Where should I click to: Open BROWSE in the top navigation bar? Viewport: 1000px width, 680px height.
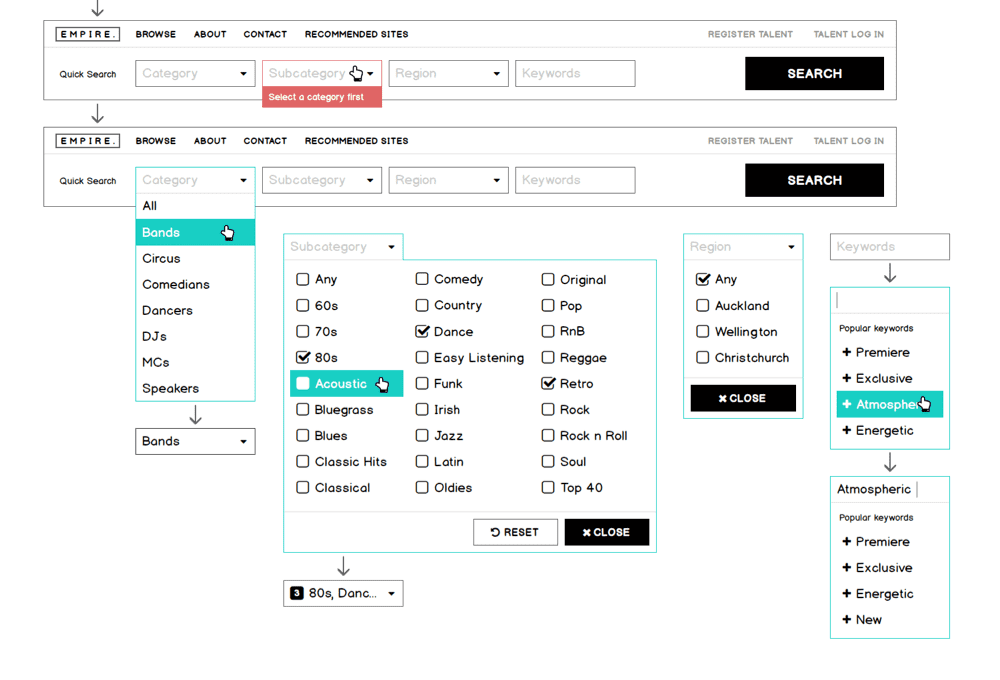pyautogui.click(x=156, y=34)
